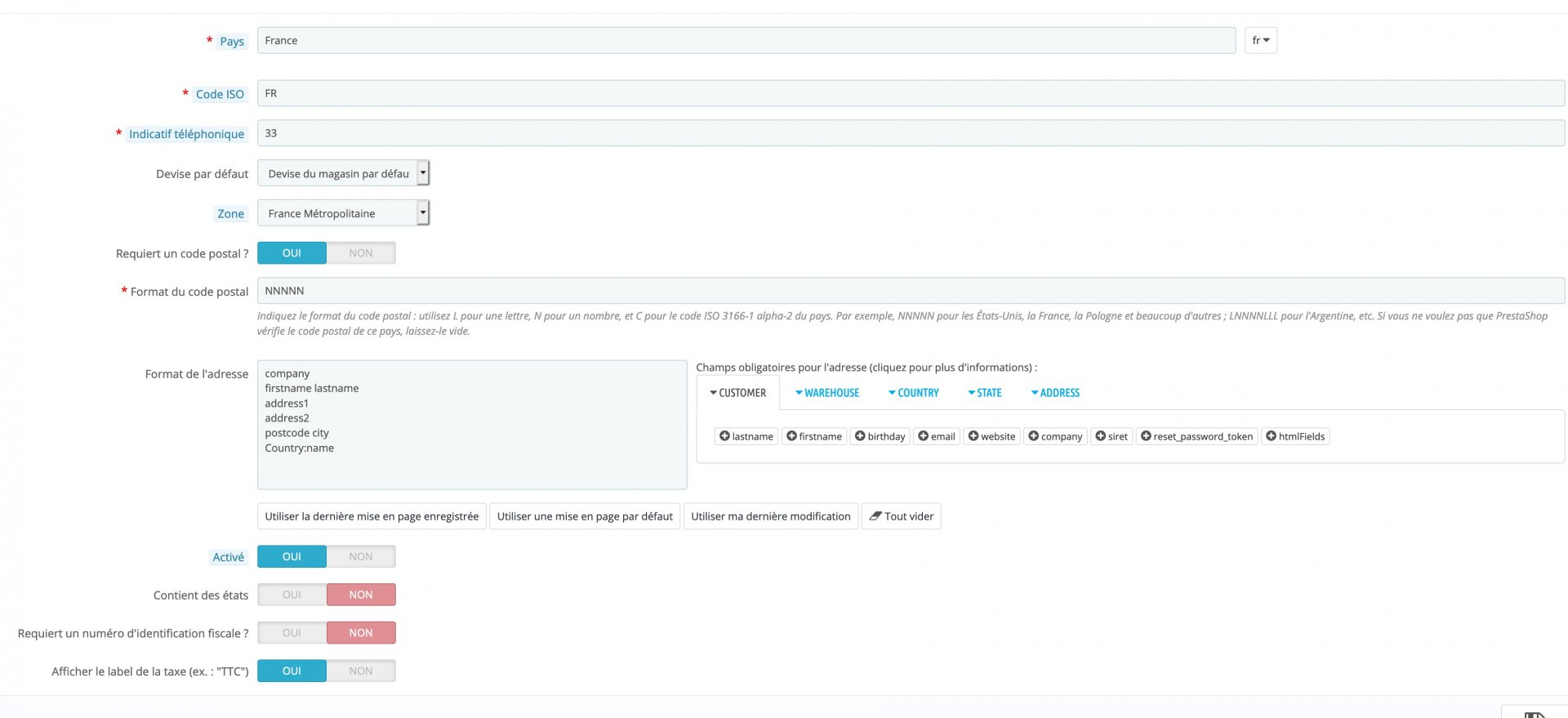Screen dimensions: 1568x718
Task: Set Activé to OUI
Action: (x=292, y=556)
